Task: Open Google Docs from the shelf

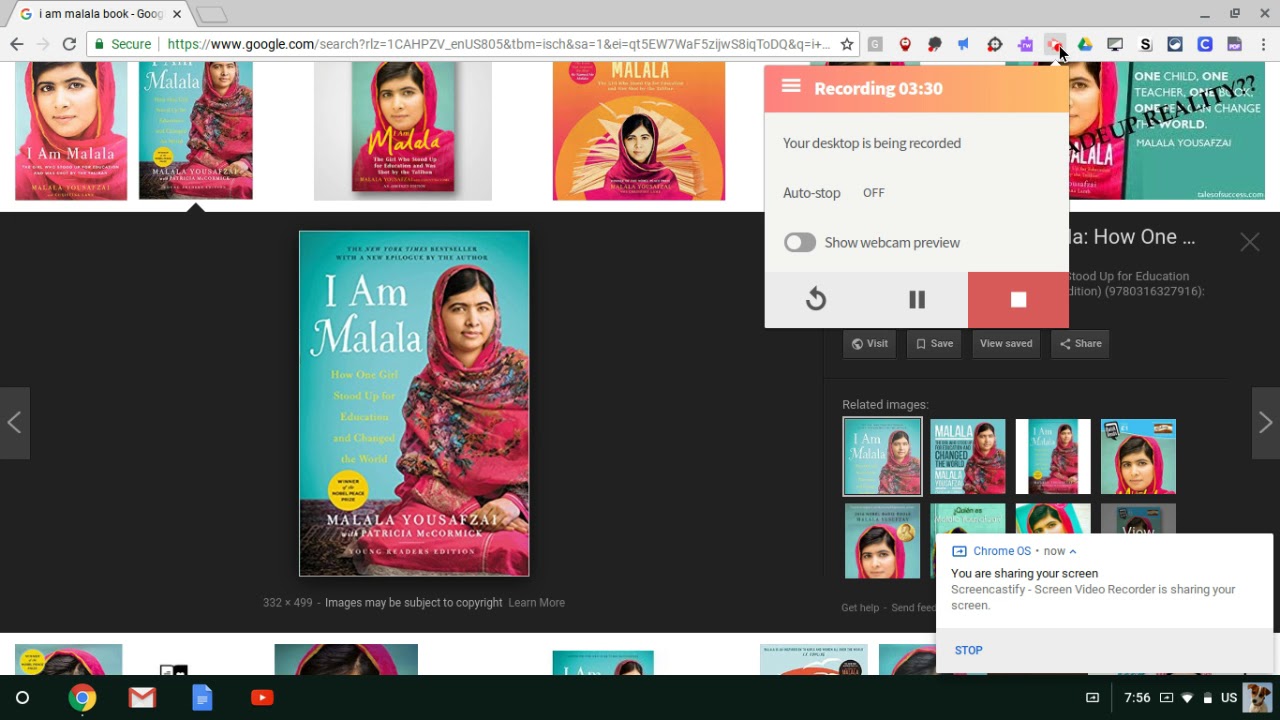Action: pyautogui.click(x=202, y=698)
